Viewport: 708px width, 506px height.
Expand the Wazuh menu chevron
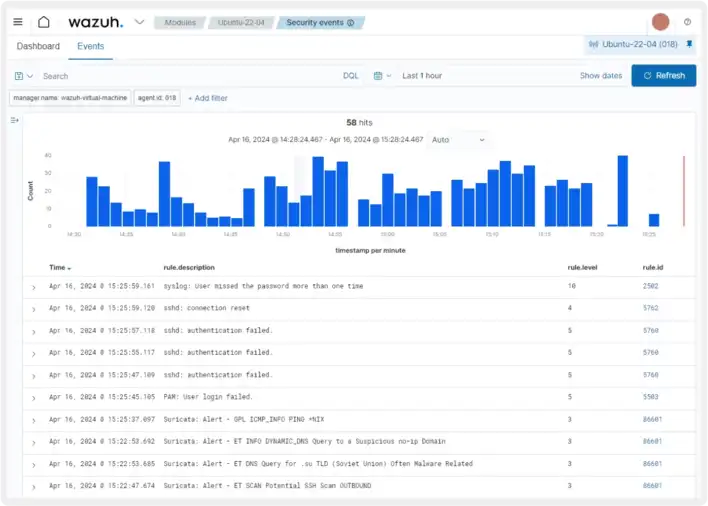point(140,22)
